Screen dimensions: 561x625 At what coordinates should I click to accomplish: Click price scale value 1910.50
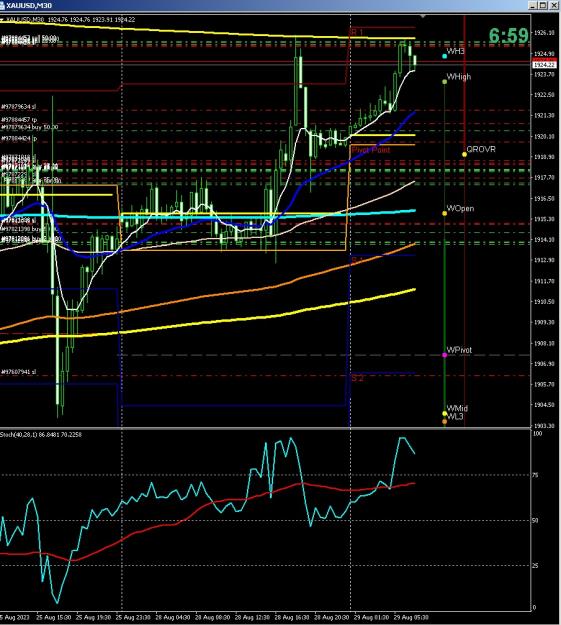coord(544,302)
